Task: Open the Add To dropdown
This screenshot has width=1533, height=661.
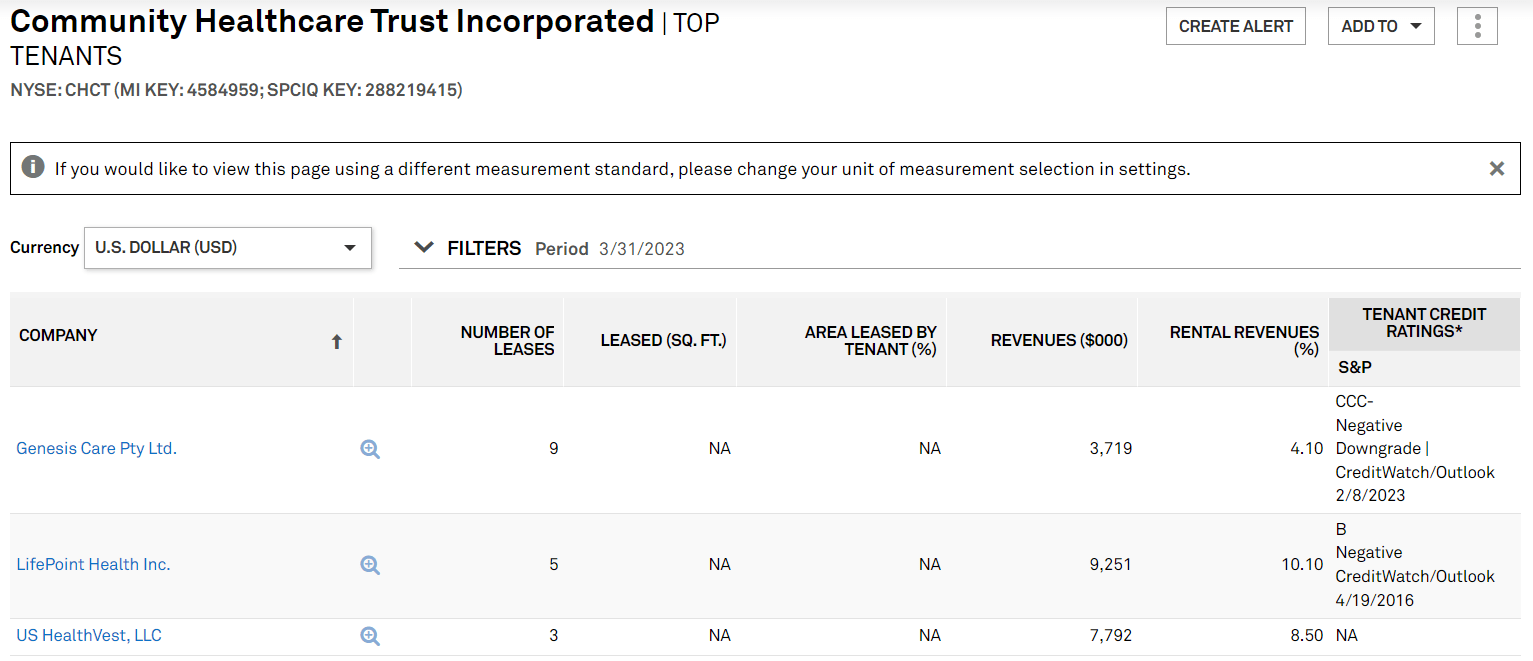Action: coord(1380,26)
